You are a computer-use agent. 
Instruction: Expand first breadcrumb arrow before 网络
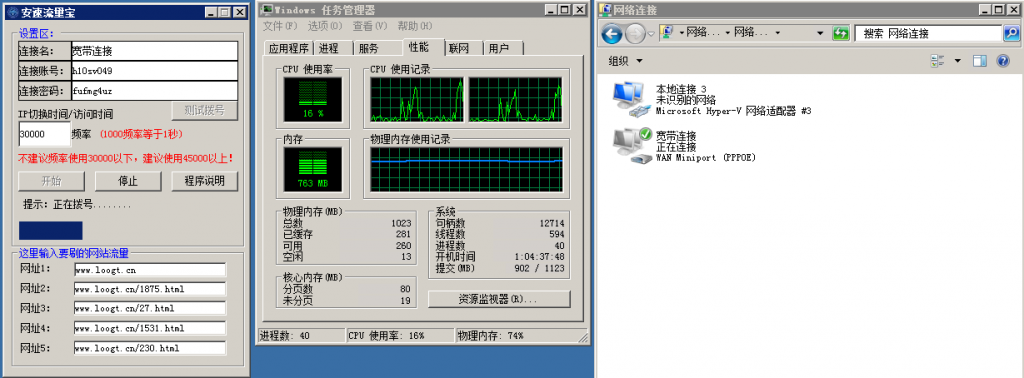(682, 33)
